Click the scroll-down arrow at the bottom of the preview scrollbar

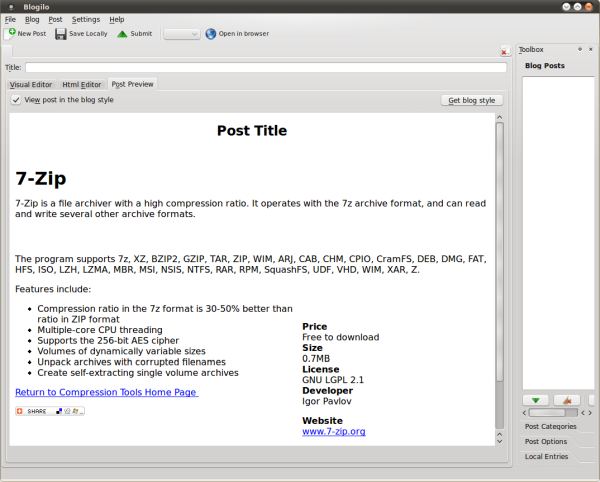pyautogui.click(x=499, y=441)
